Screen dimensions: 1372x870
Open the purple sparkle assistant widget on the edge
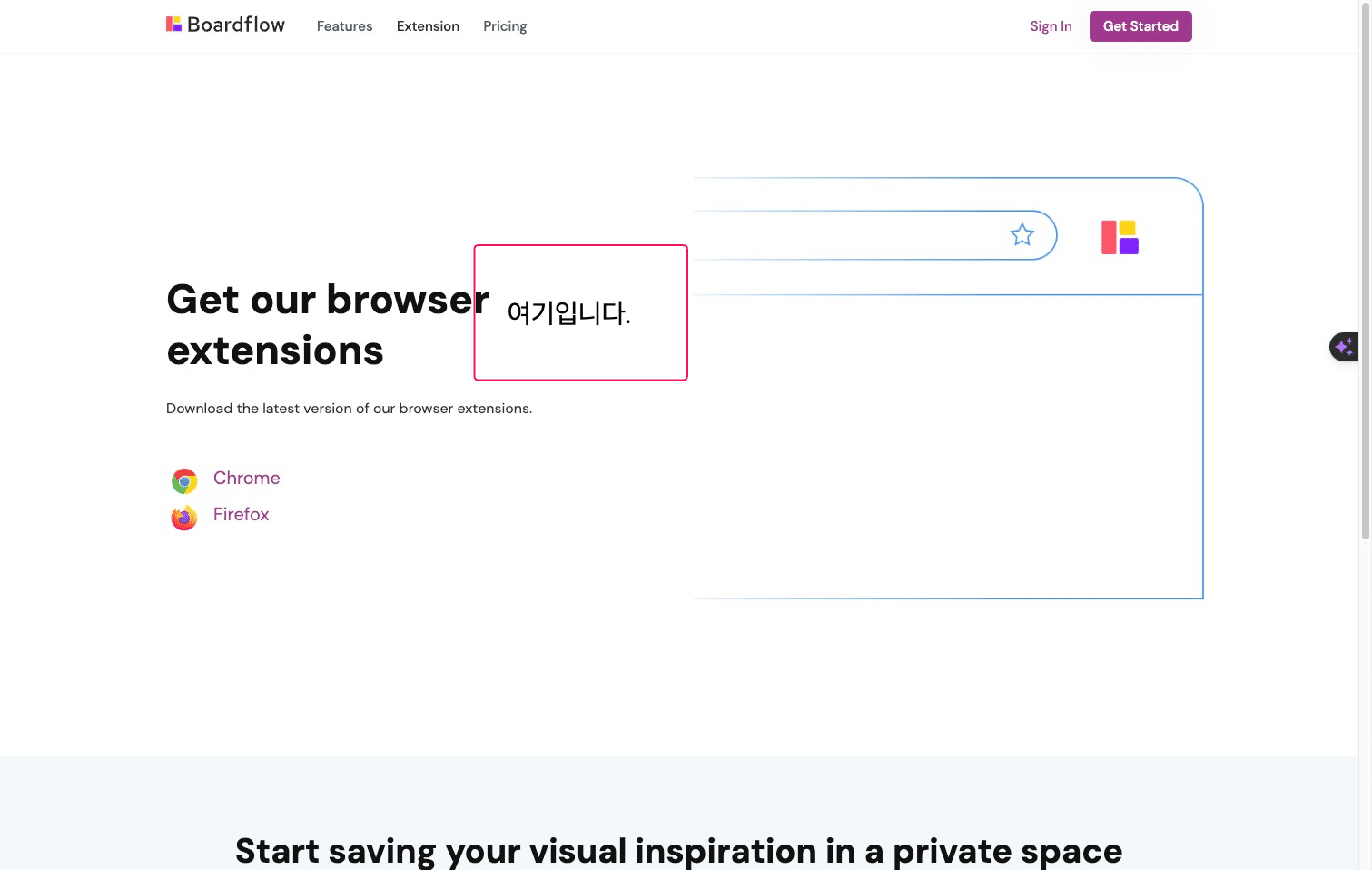tap(1345, 347)
